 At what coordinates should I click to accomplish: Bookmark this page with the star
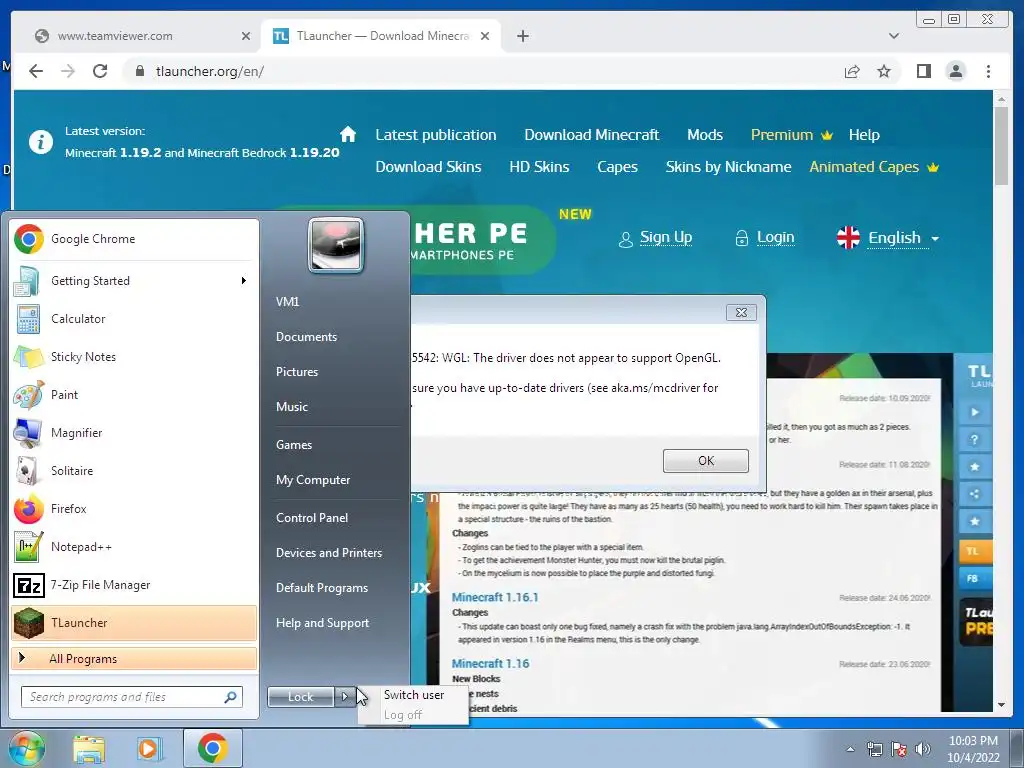pos(884,71)
